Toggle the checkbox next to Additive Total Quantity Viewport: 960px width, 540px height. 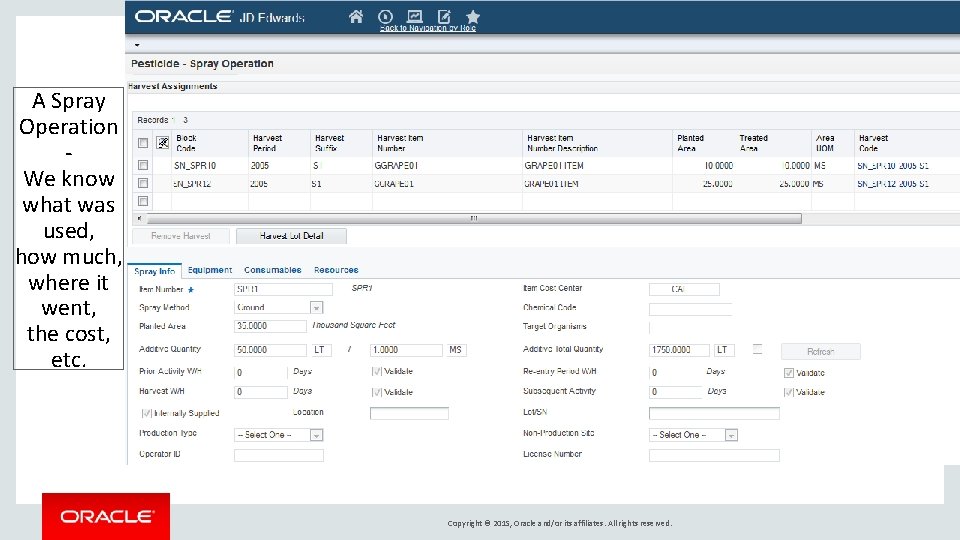pyautogui.click(x=757, y=350)
